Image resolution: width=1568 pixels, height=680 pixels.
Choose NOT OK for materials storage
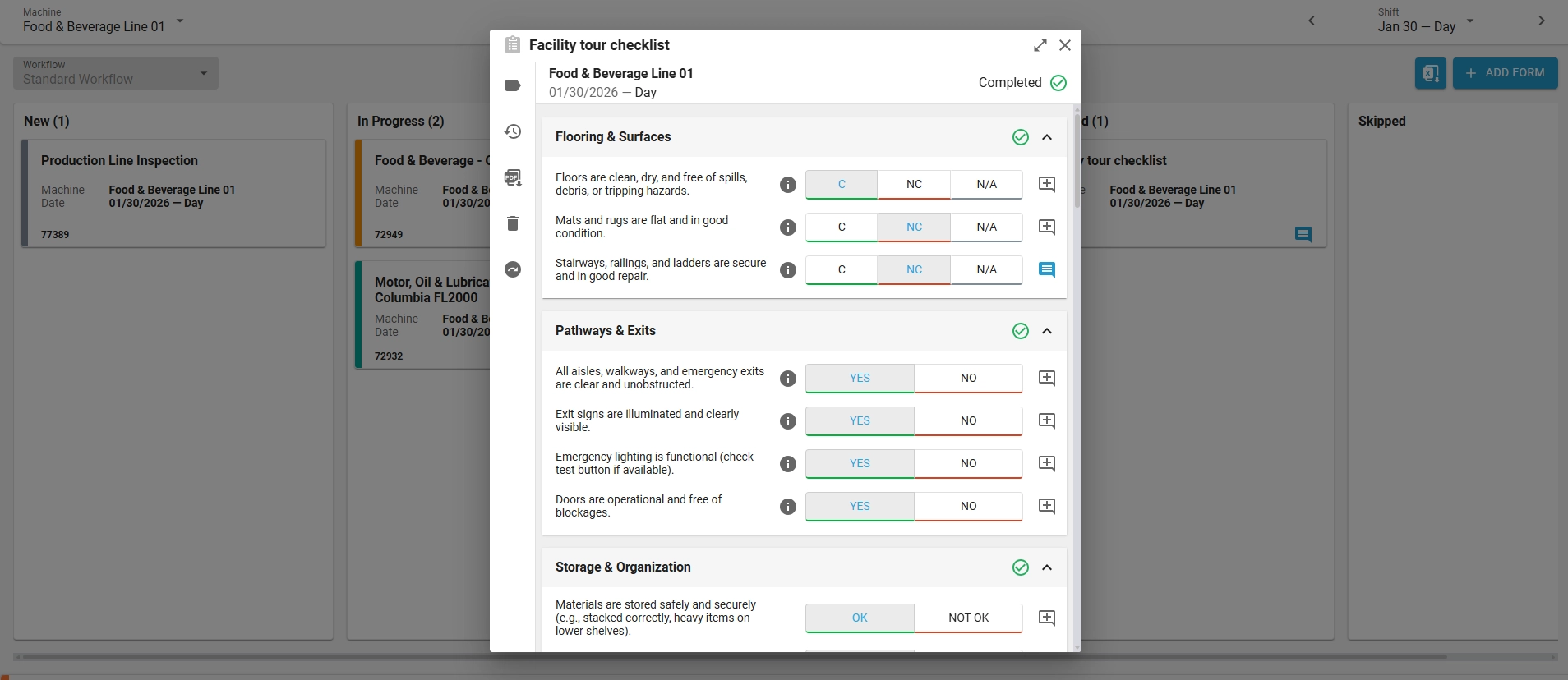[968, 618]
